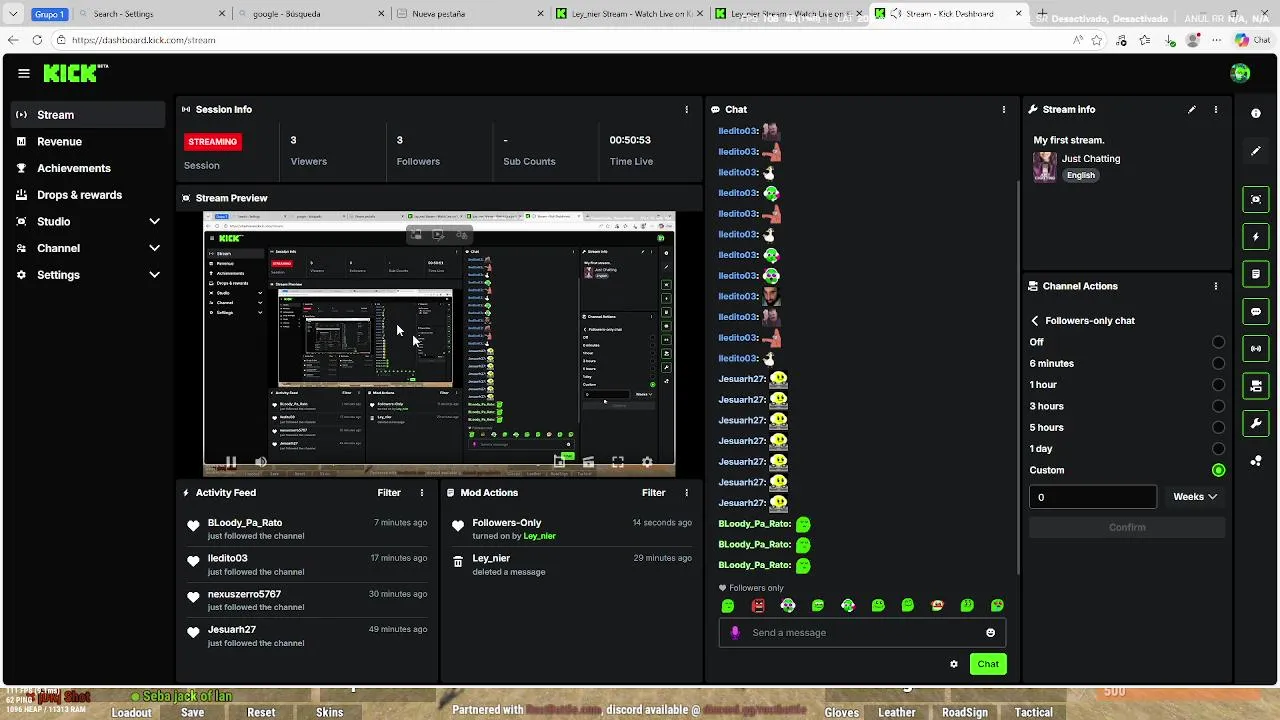Switch to 'Nueva pestaña' browser tab
Image resolution: width=1280 pixels, height=720 pixels.
point(471,14)
